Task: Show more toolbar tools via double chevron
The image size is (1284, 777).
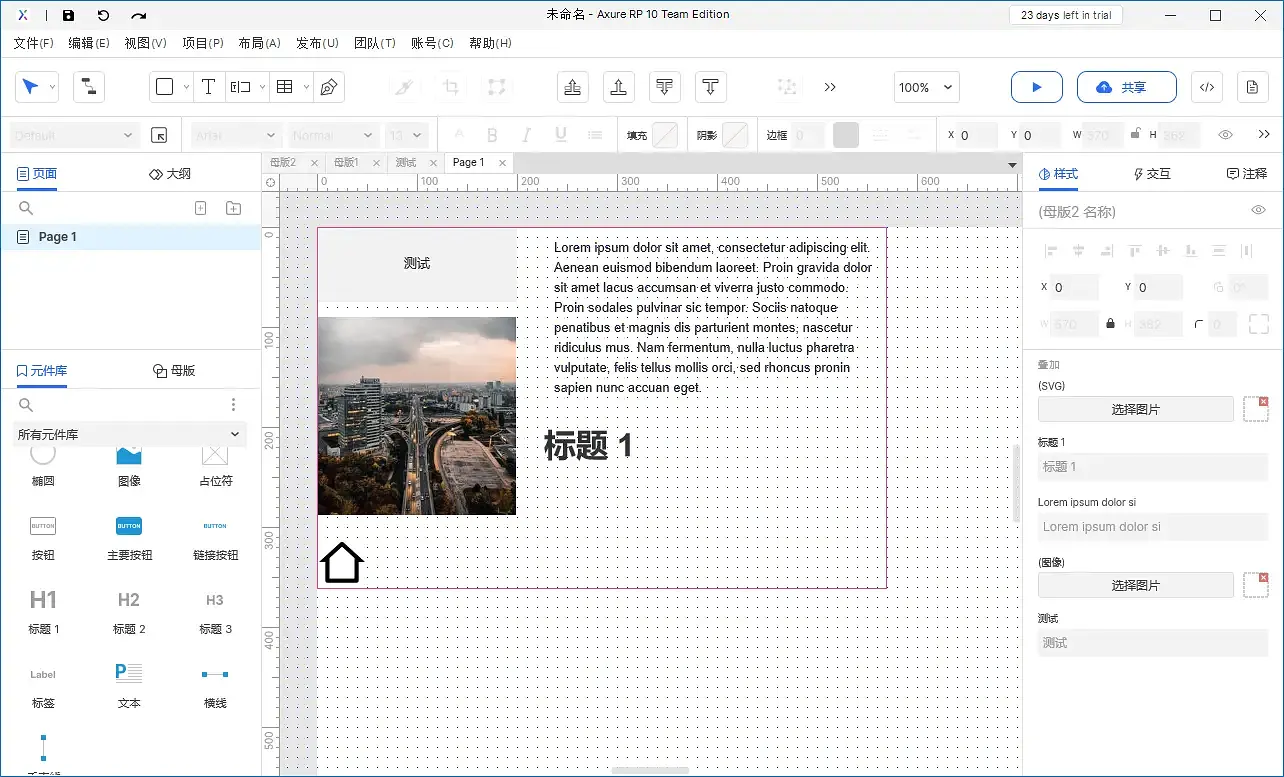Action: coord(830,87)
